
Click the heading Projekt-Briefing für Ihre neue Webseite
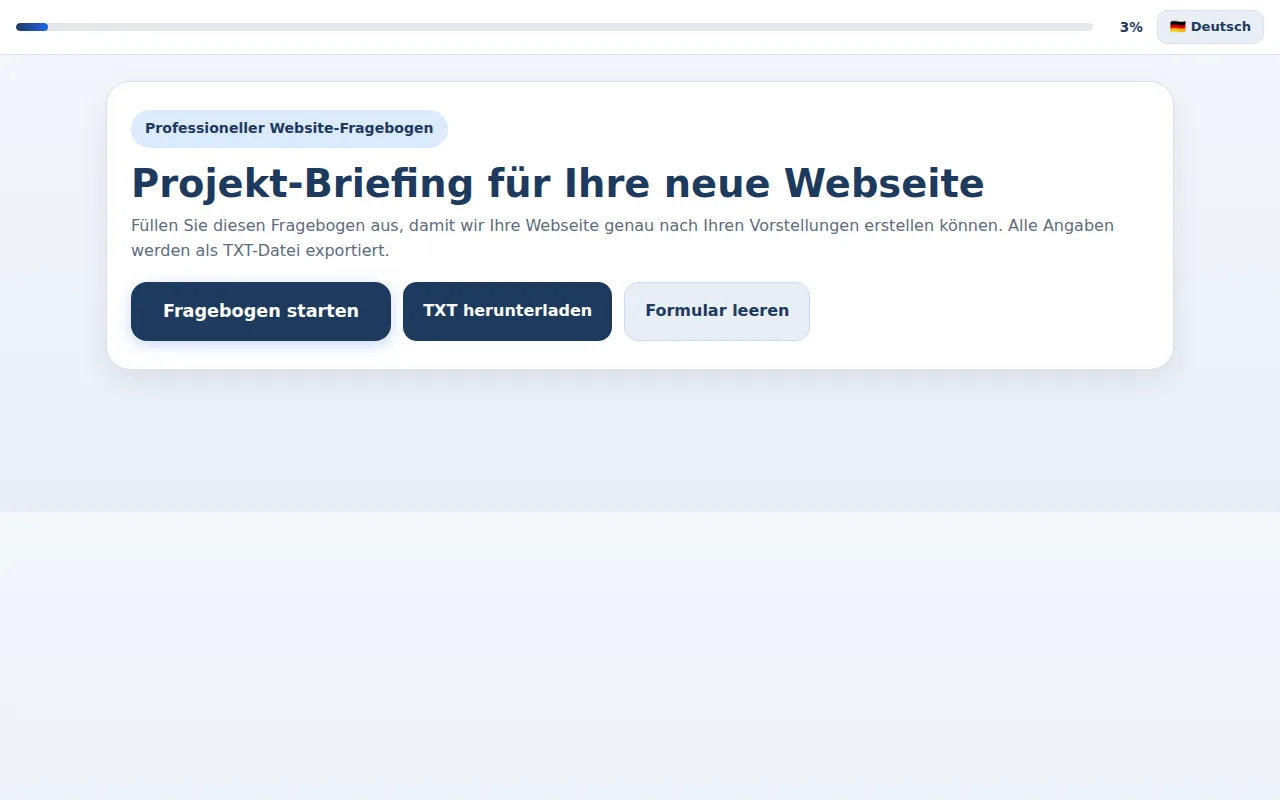click(x=558, y=183)
